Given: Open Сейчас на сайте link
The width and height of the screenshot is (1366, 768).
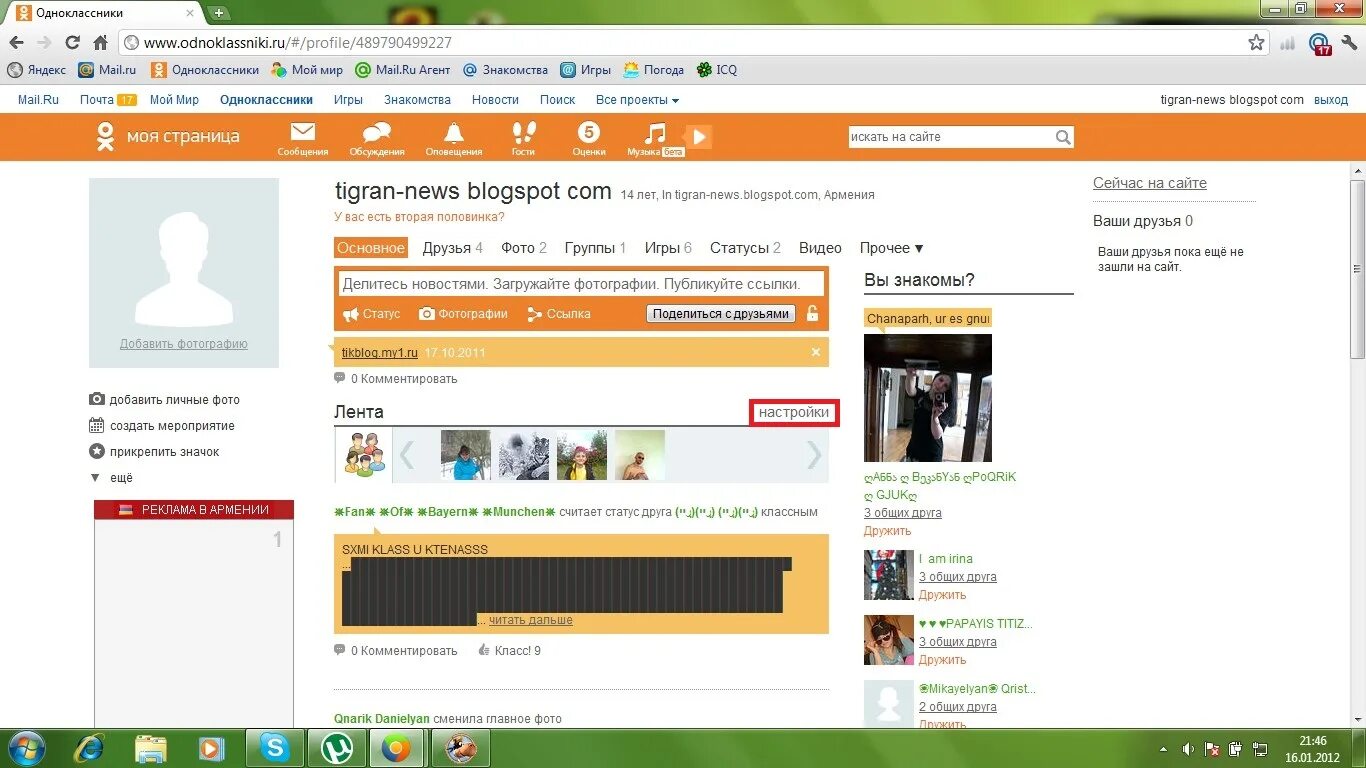Looking at the screenshot, I should click(x=1150, y=183).
